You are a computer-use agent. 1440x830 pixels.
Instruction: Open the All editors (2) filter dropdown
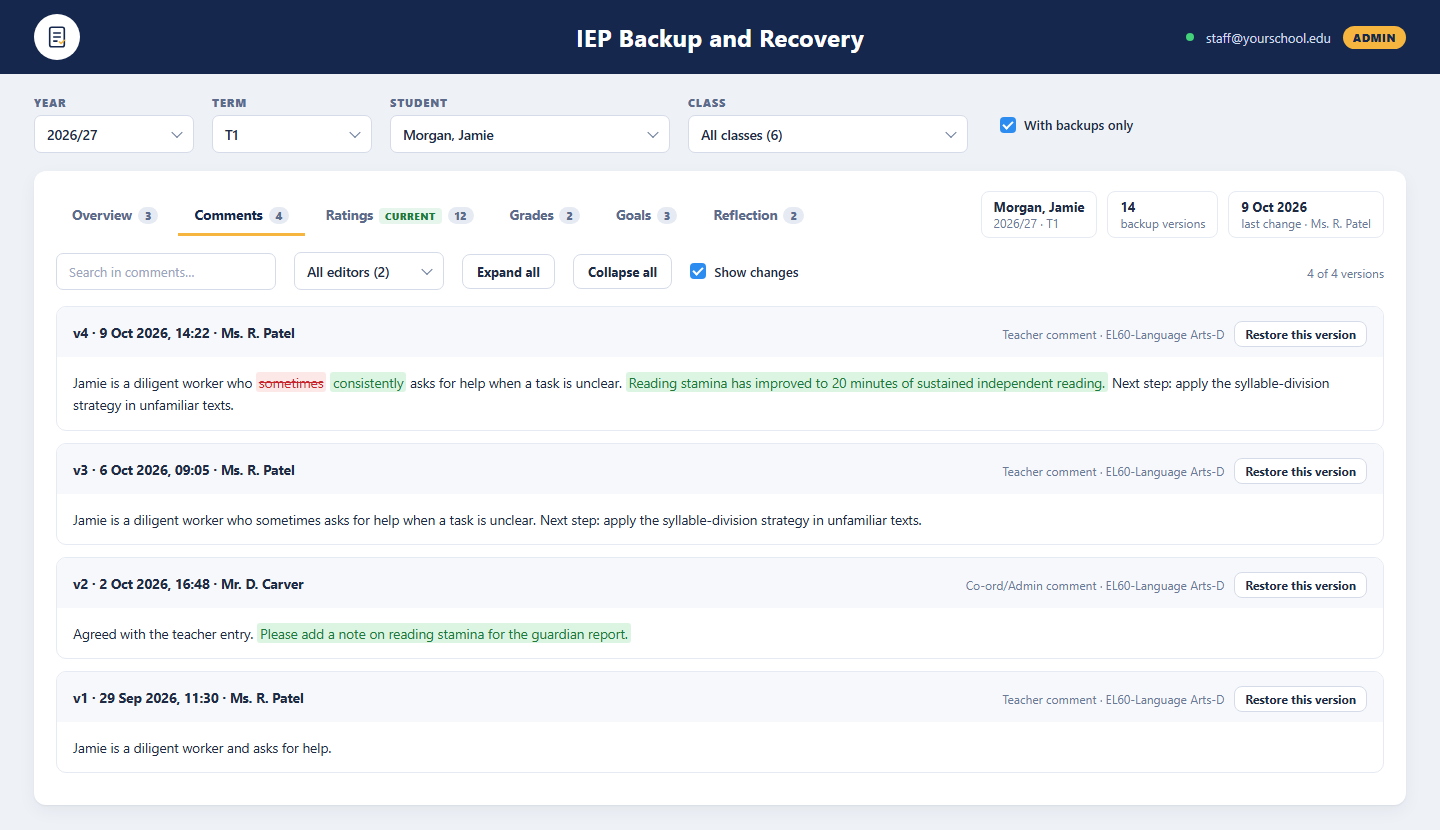coord(369,272)
